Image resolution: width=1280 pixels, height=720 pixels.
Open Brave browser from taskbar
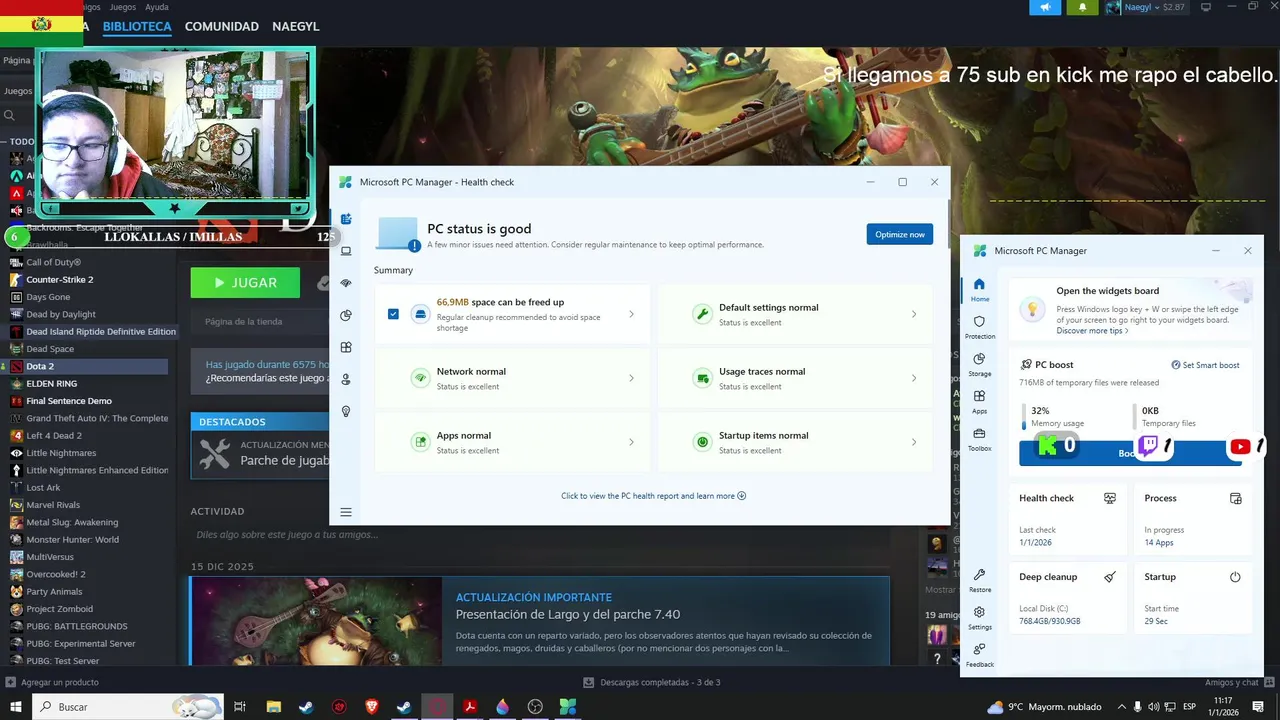click(372, 707)
